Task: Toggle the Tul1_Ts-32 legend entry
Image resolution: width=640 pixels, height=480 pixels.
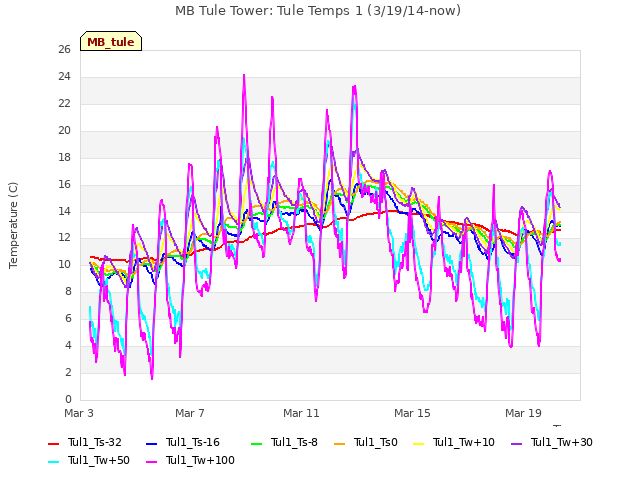Action: click(85, 442)
